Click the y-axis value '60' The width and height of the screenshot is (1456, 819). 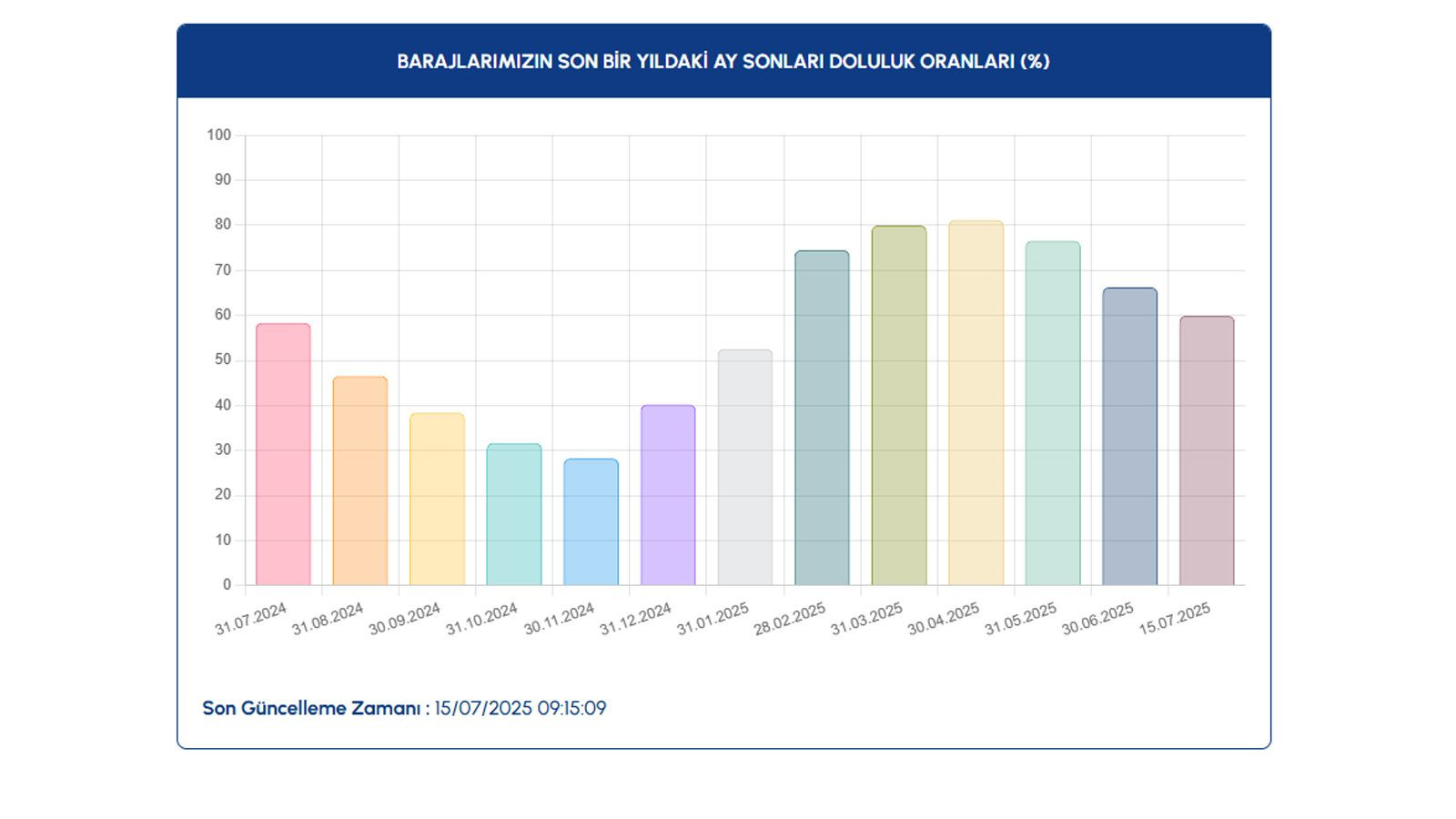point(223,315)
